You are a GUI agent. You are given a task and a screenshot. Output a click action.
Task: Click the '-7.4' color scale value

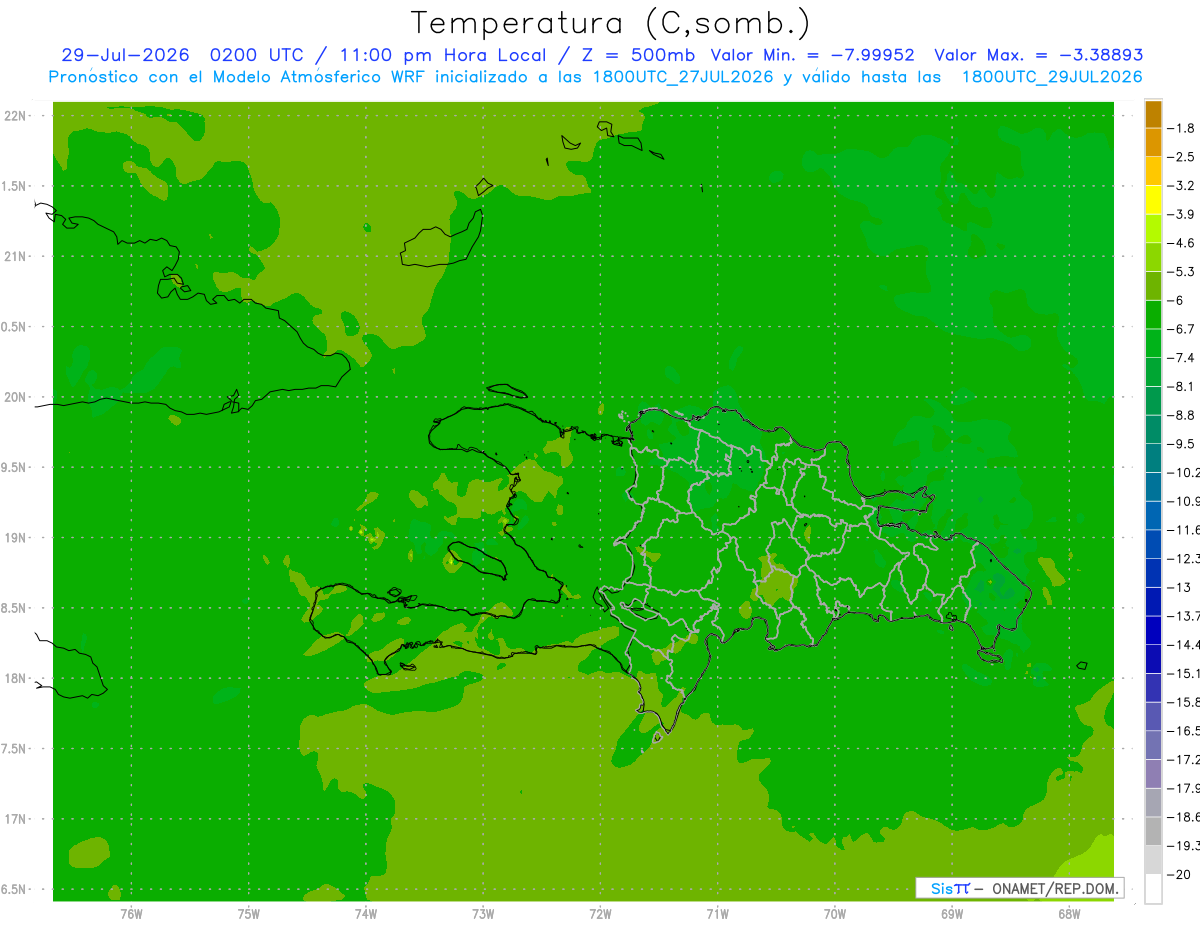(1182, 357)
